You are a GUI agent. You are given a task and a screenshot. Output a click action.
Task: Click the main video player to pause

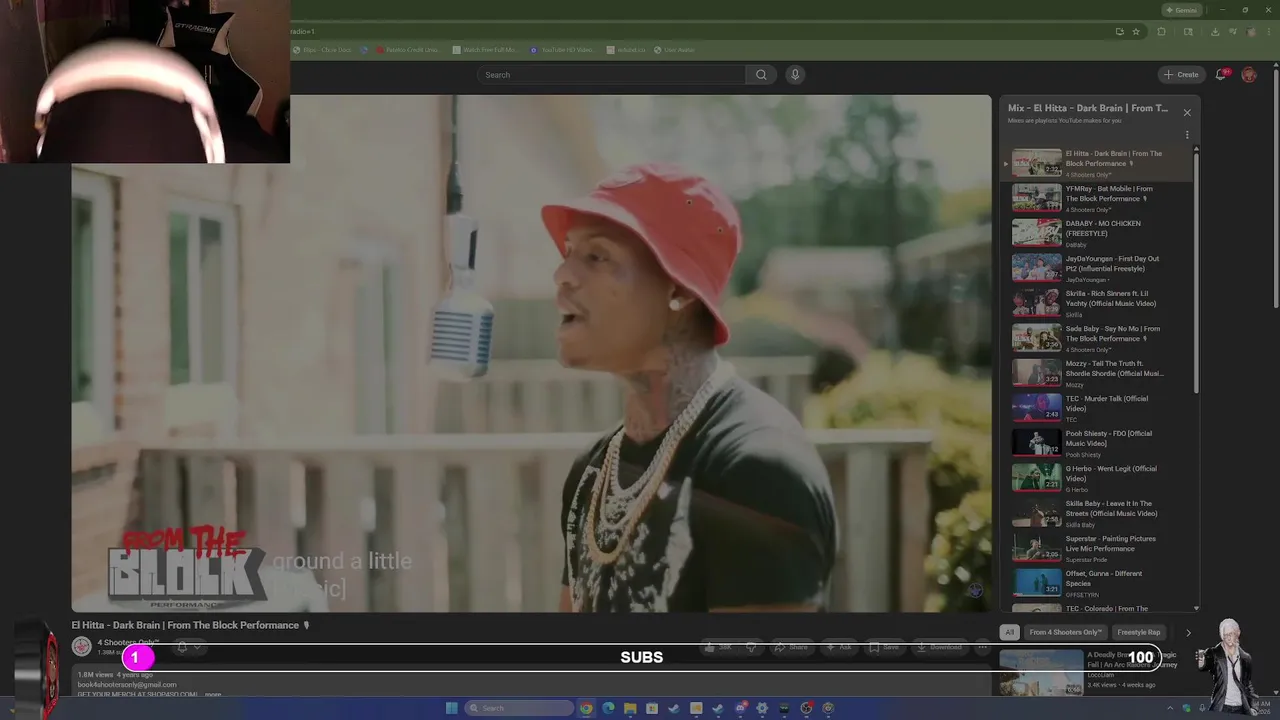tap(531, 353)
